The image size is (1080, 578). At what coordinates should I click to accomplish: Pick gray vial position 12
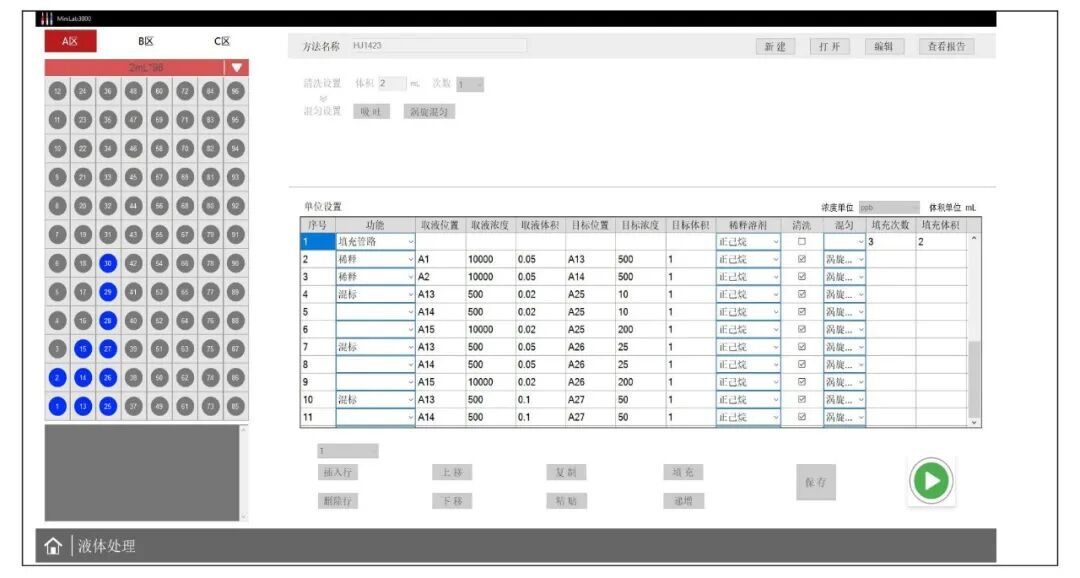click(58, 91)
